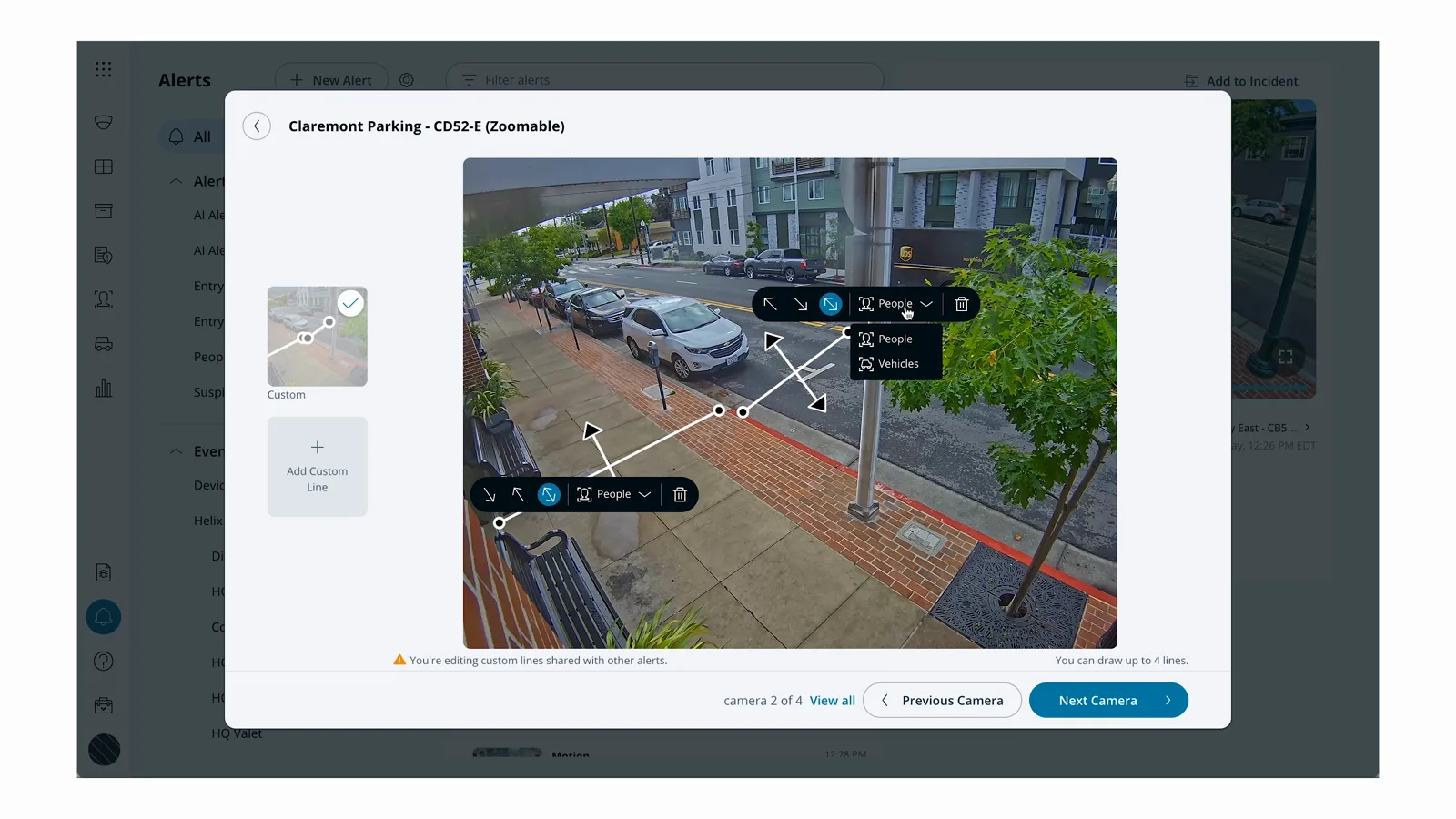The width and height of the screenshot is (1456, 819).
Task: Open the lower line's People dropdown
Action: click(x=614, y=494)
